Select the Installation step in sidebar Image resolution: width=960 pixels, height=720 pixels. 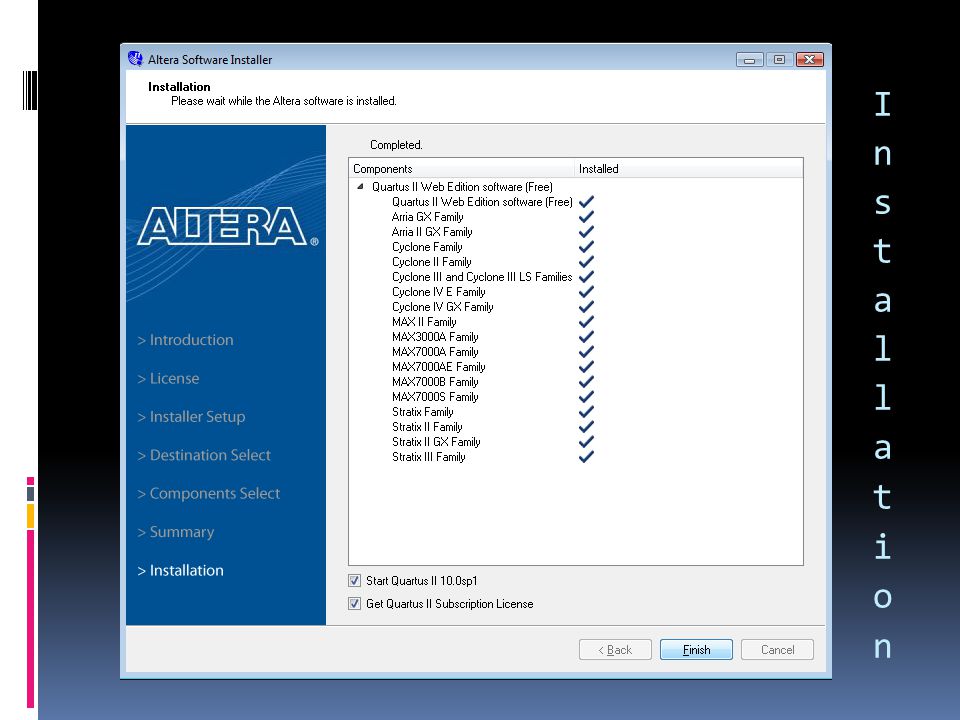click(181, 571)
